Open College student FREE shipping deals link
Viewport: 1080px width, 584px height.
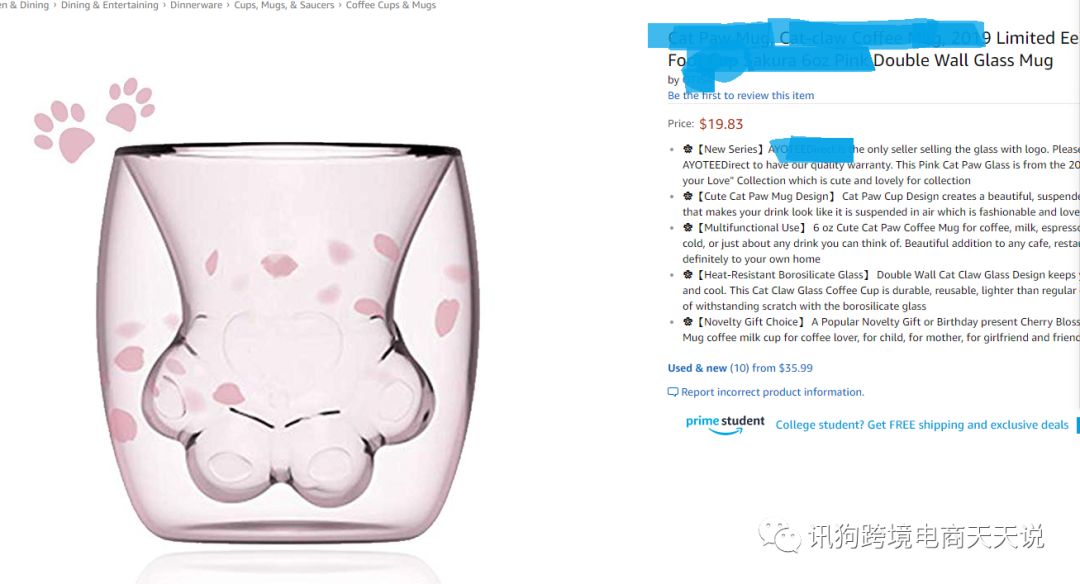pos(922,425)
